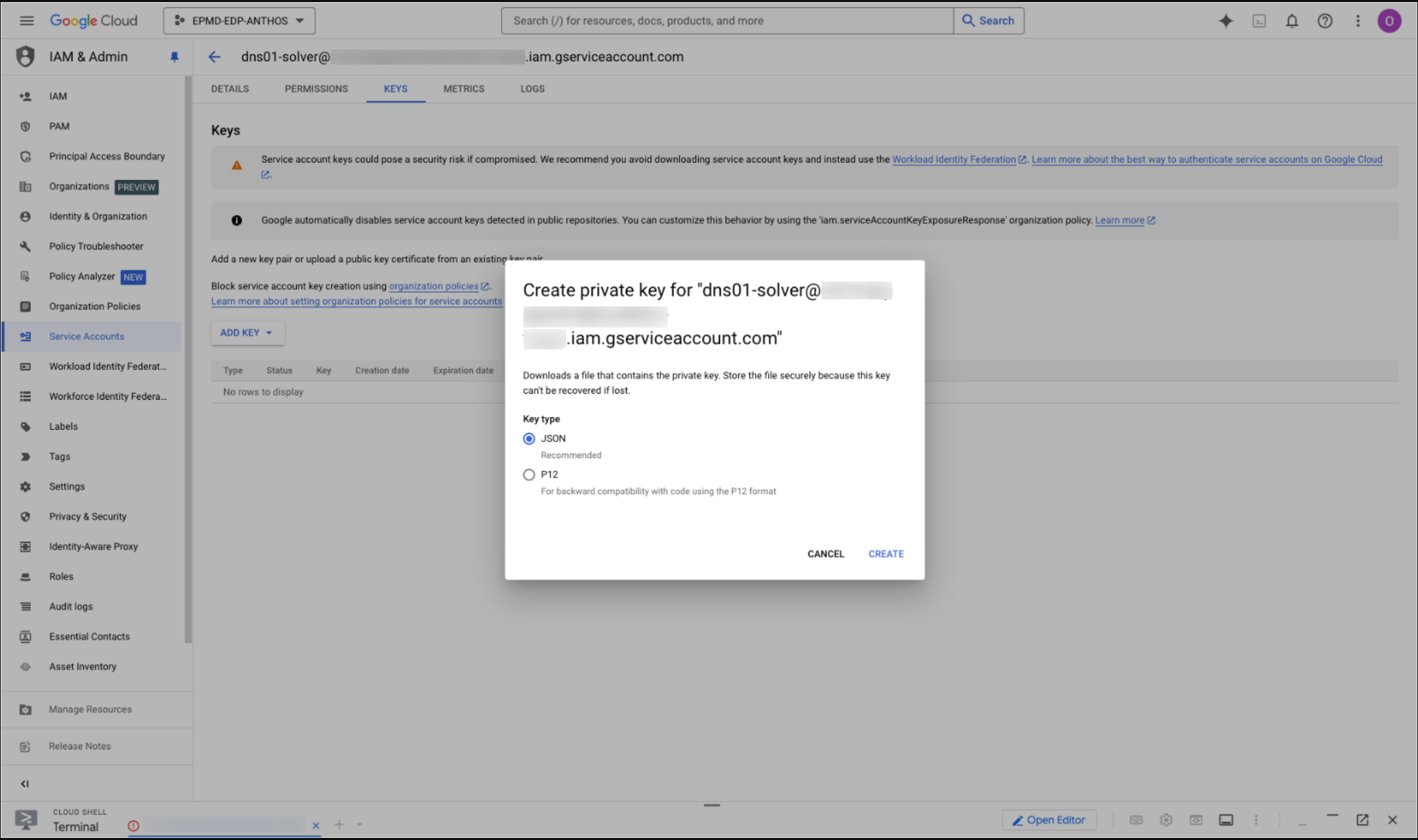Click the search bar field
Screen dimensions: 1418x840
click(725, 21)
